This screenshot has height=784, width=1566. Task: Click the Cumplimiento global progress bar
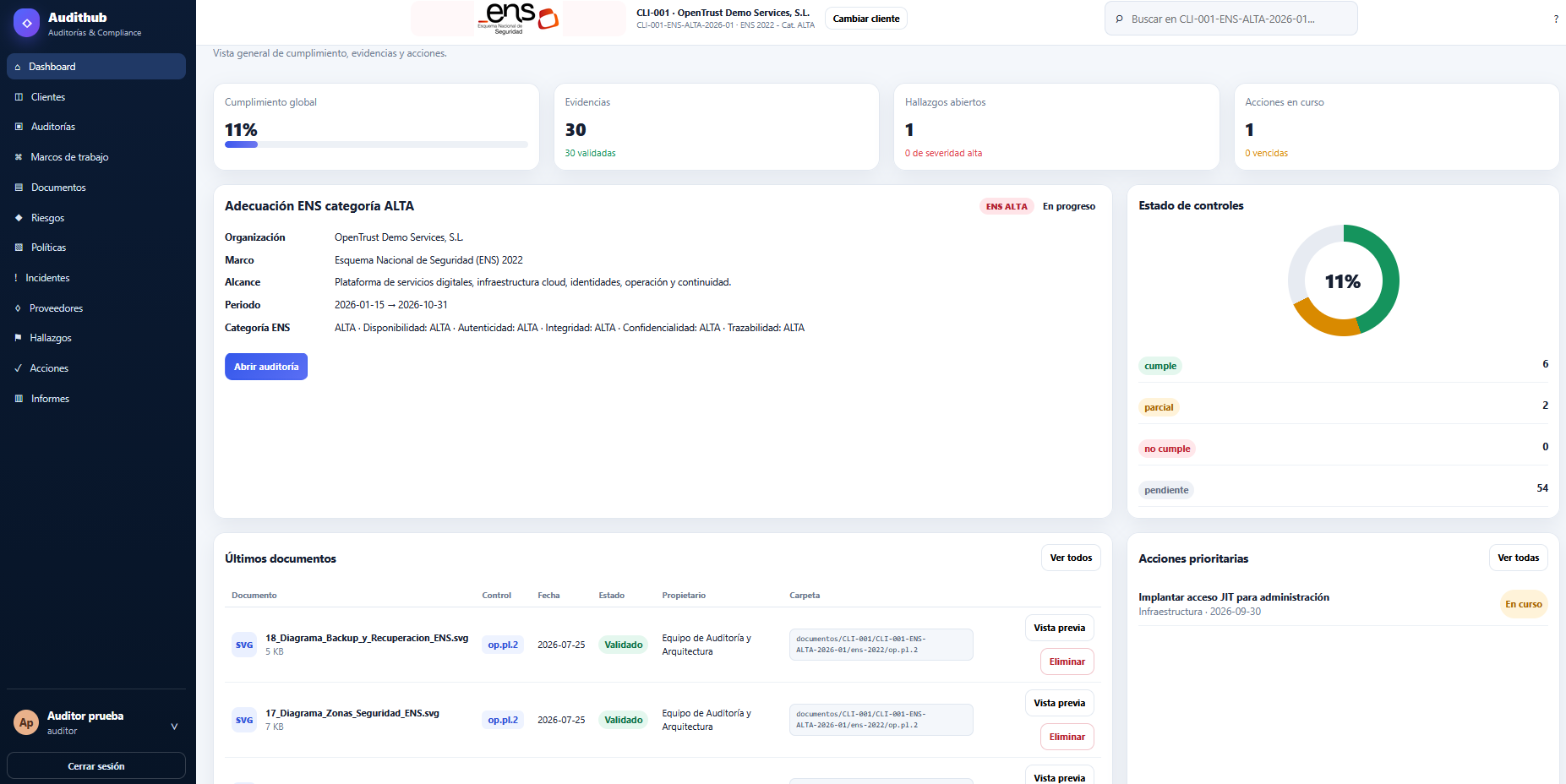coord(376,144)
